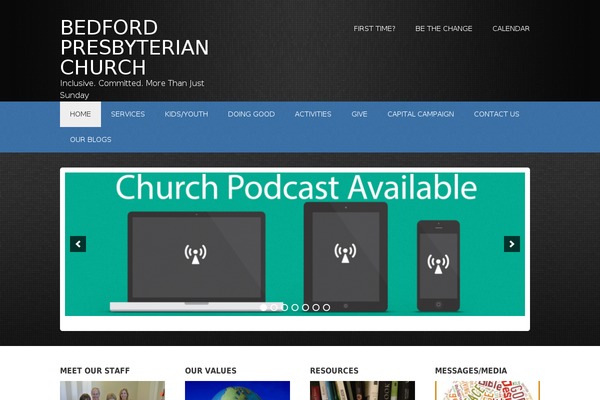600x400 pixels.
Task: Open the Calendar link
Action: point(511,28)
